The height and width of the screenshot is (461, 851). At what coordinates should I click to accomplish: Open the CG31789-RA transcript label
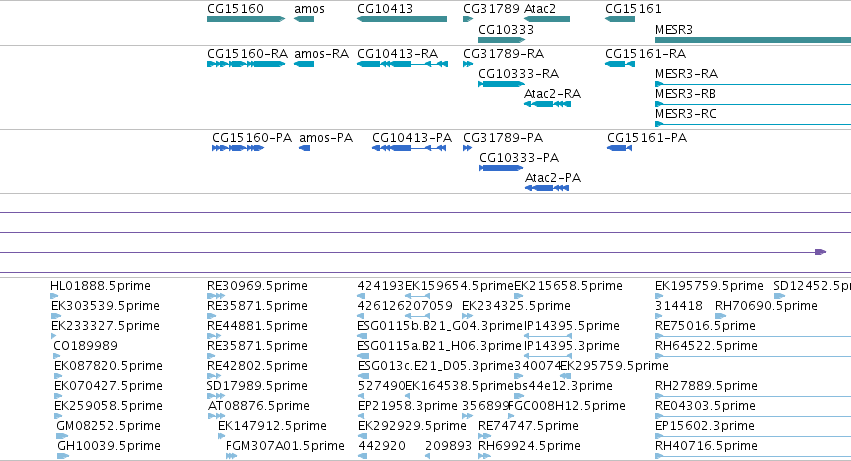coord(503,54)
